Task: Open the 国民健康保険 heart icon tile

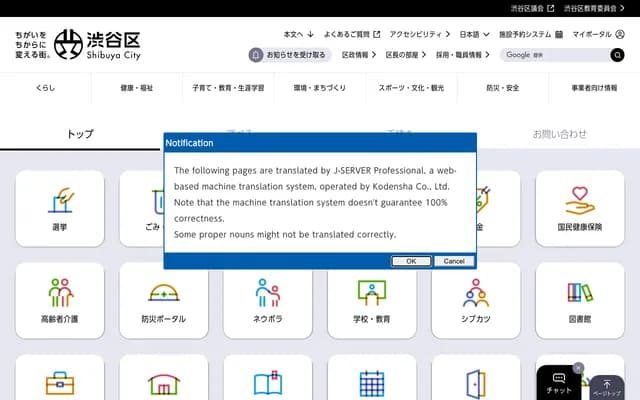Action: coord(579,200)
